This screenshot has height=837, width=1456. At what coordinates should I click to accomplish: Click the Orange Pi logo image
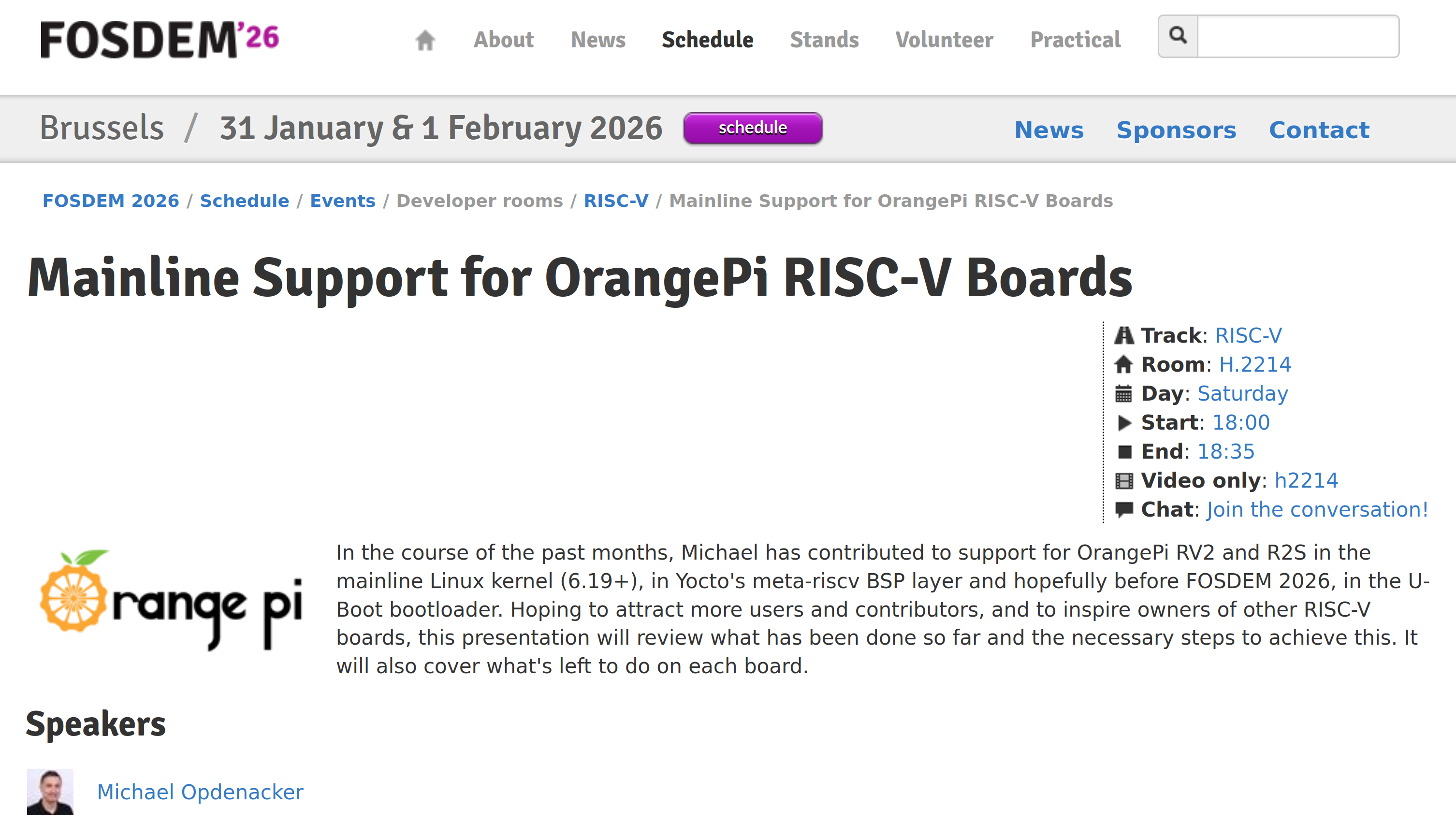(x=171, y=600)
